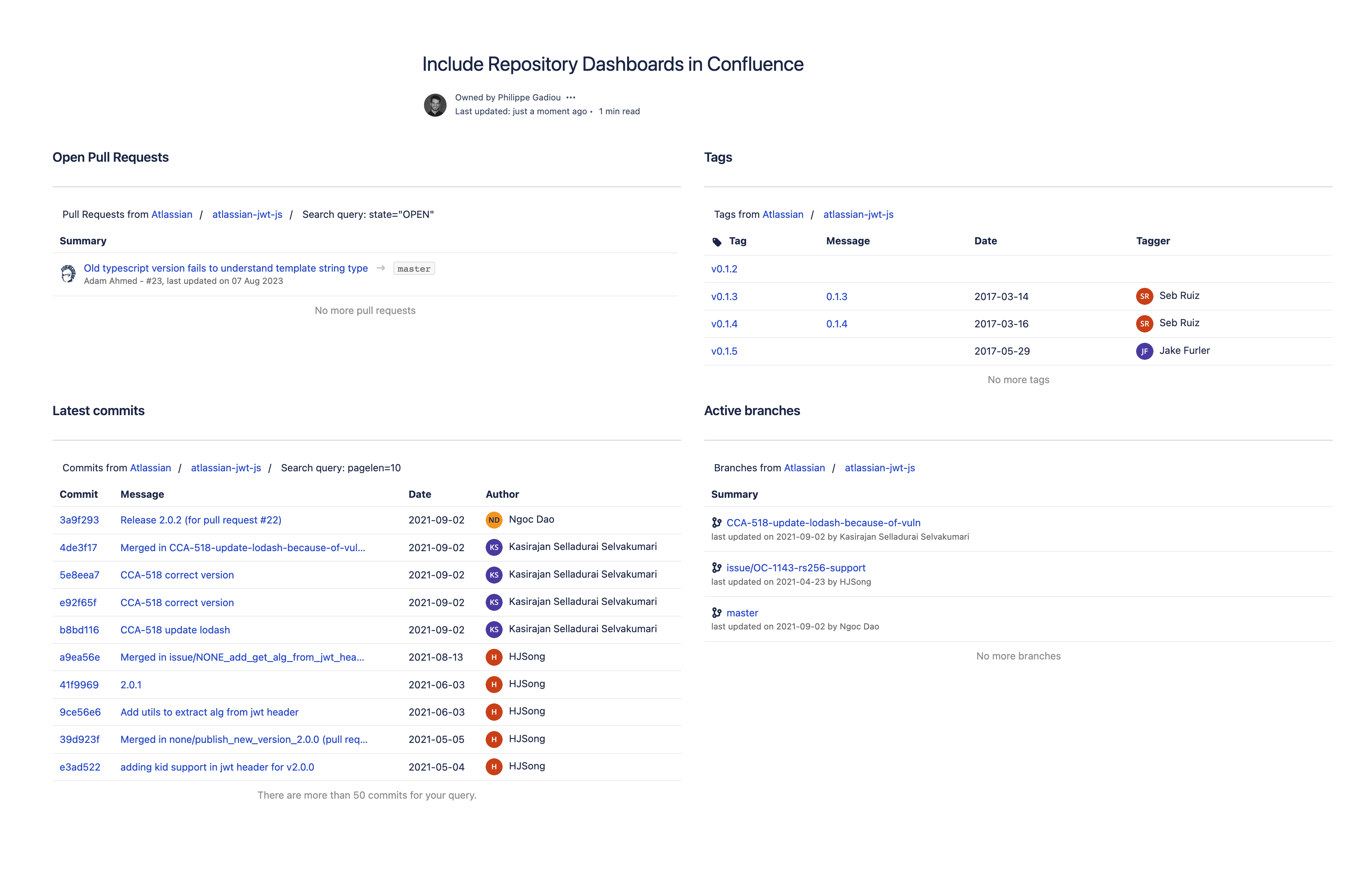Viewport: 1372px width, 888px height.
Task: Click the branch icon beside the master branch
Action: (x=716, y=612)
